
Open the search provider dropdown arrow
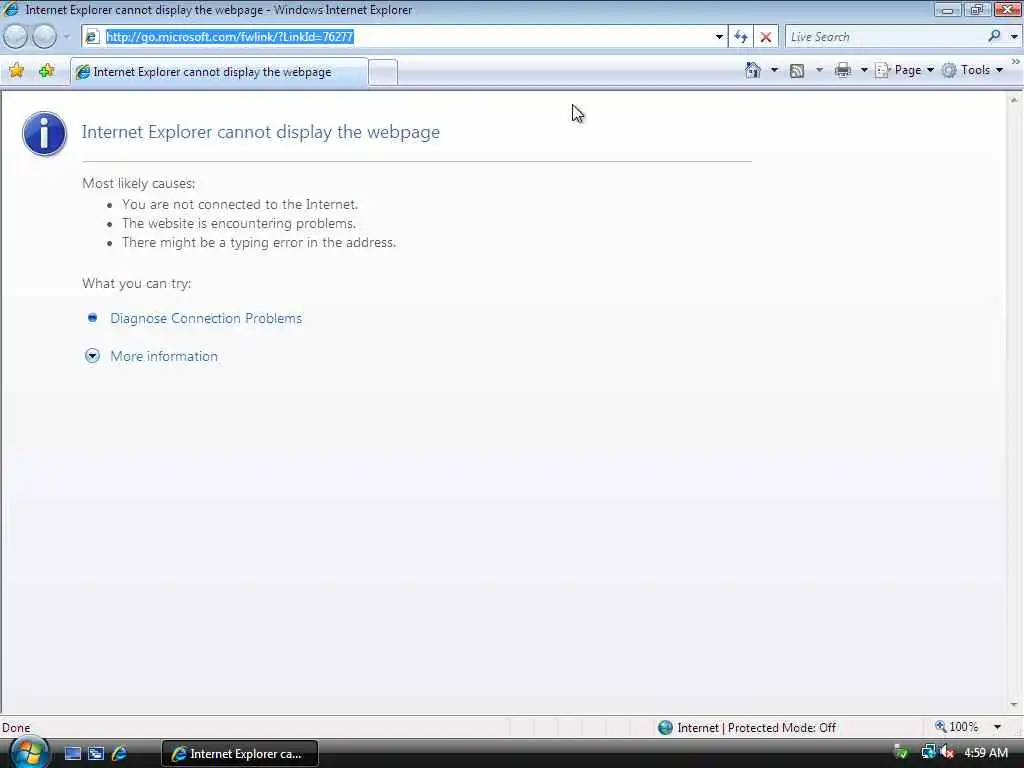click(1014, 37)
